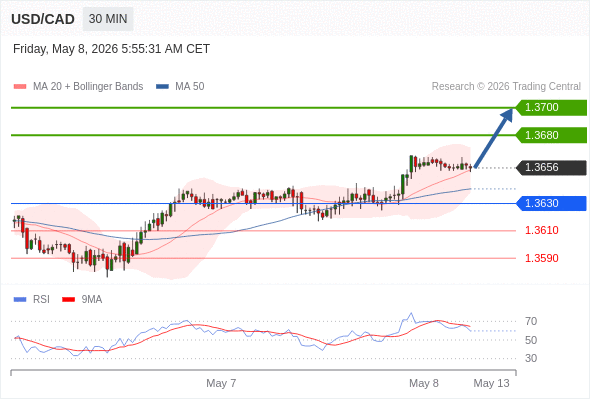Toggle the MA 50 legend label
The width and height of the screenshot is (590, 400).
tap(190, 87)
